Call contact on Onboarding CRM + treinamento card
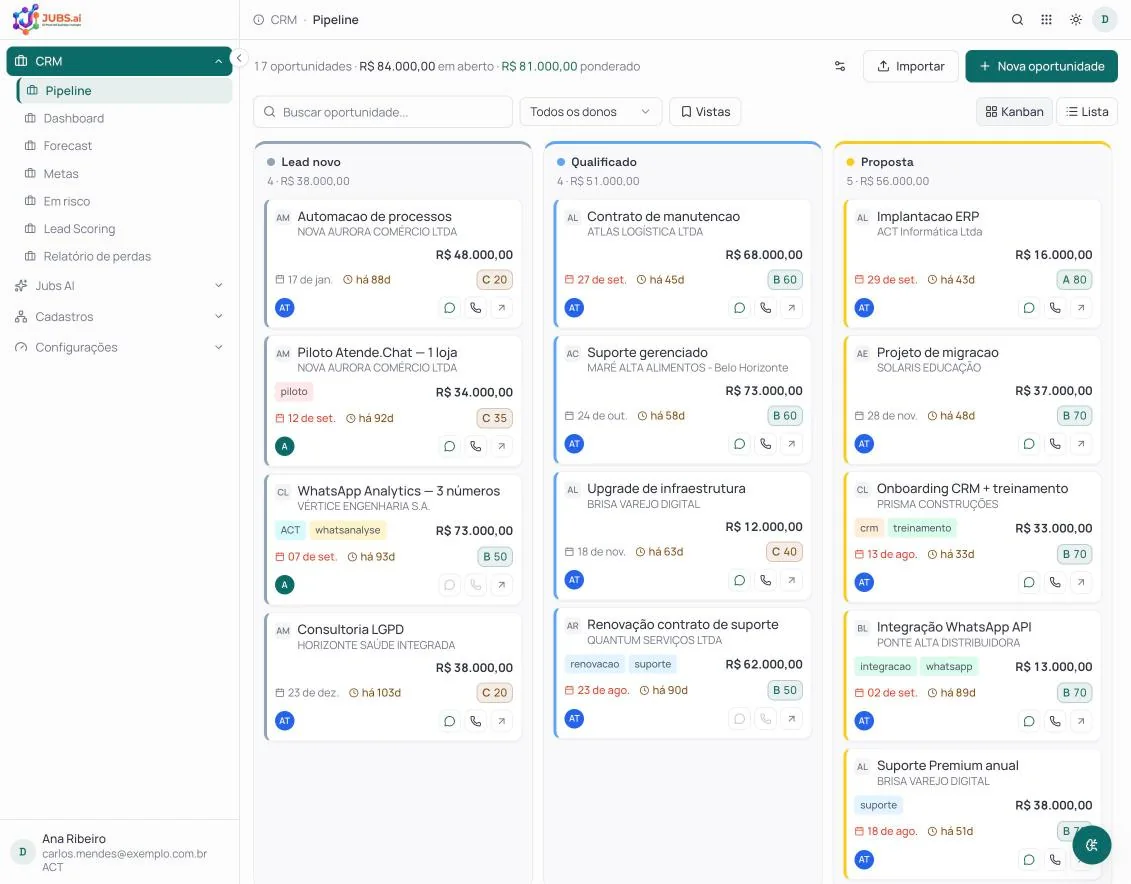The width and height of the screenshot is (1131, 884). tap(1055, 583)
